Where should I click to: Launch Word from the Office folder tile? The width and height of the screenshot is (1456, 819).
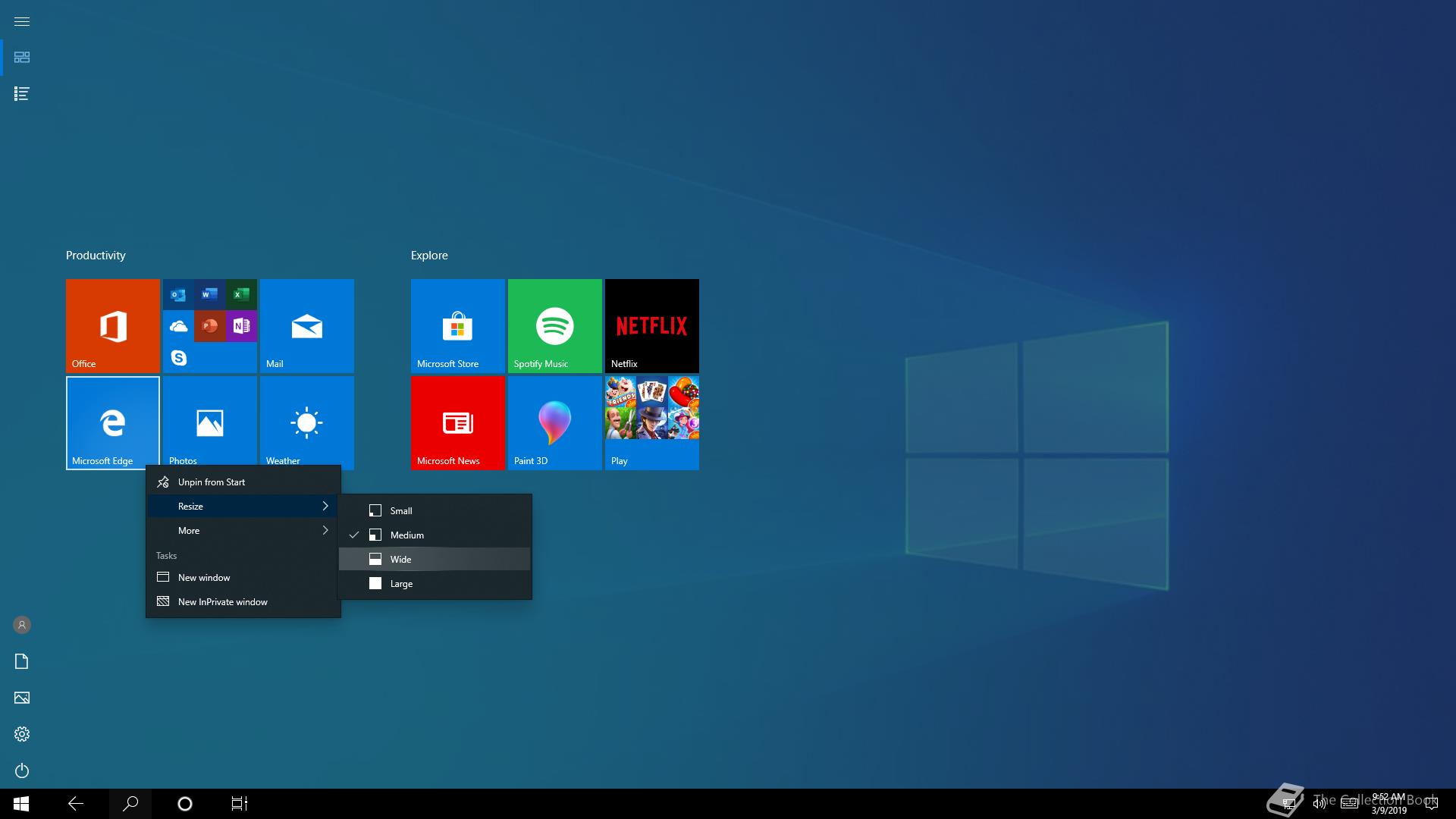coord(210,295)
